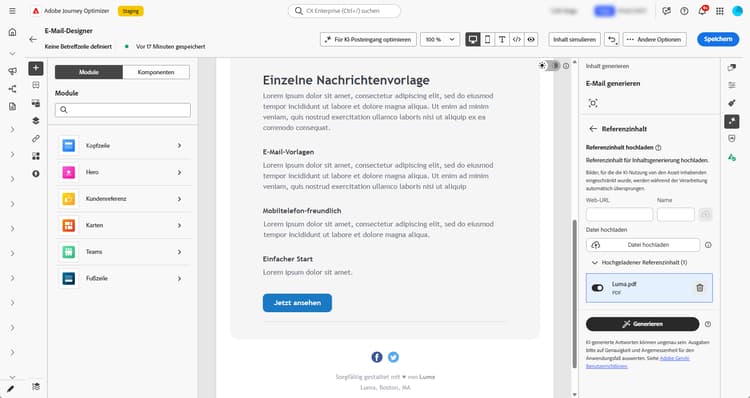Select the AI assistant sparkle icon in right rail
This screenshot has width=750, height=398.
tap(732, 121)
